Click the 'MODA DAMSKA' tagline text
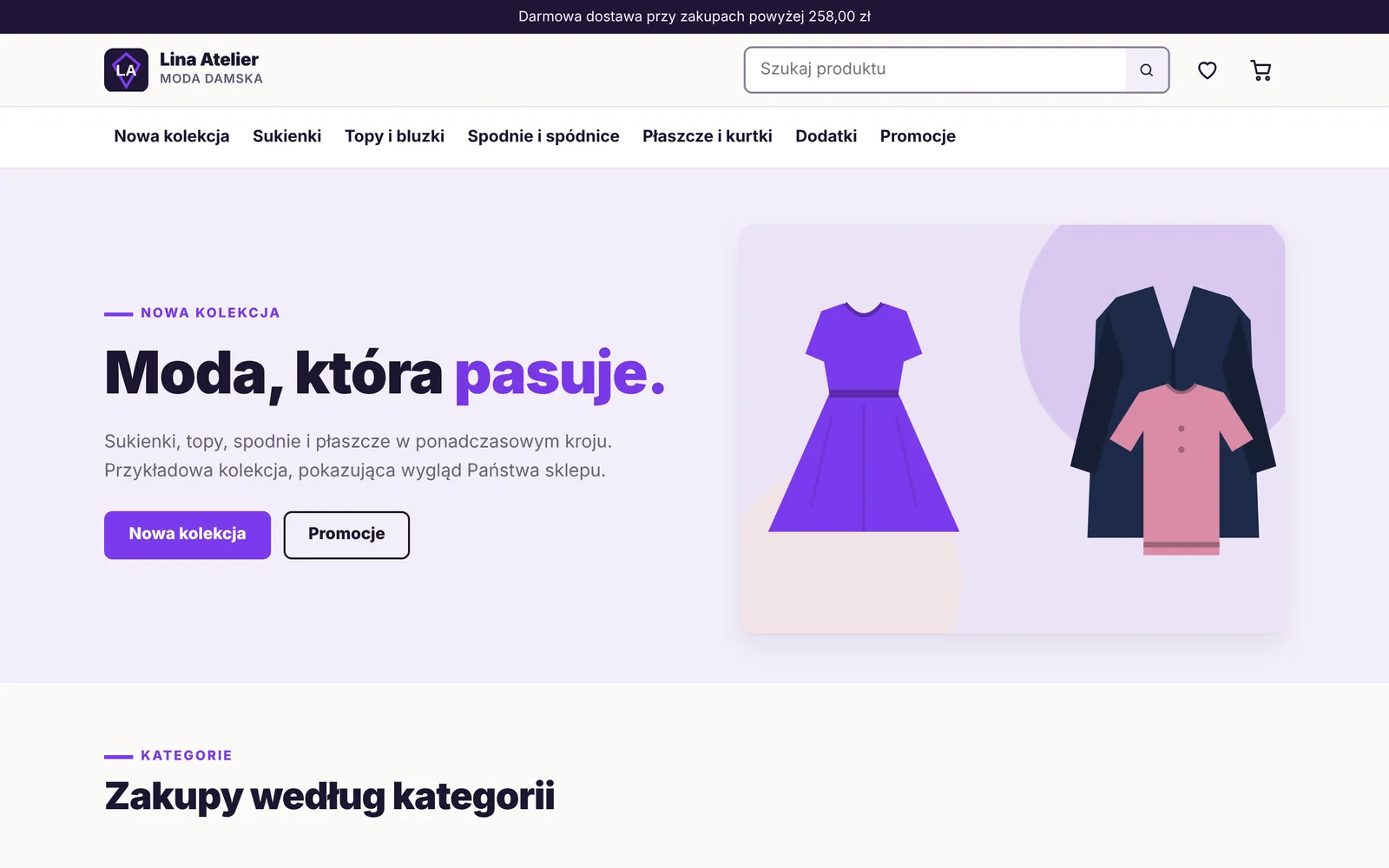1389x868 pixels. point(211,79)
